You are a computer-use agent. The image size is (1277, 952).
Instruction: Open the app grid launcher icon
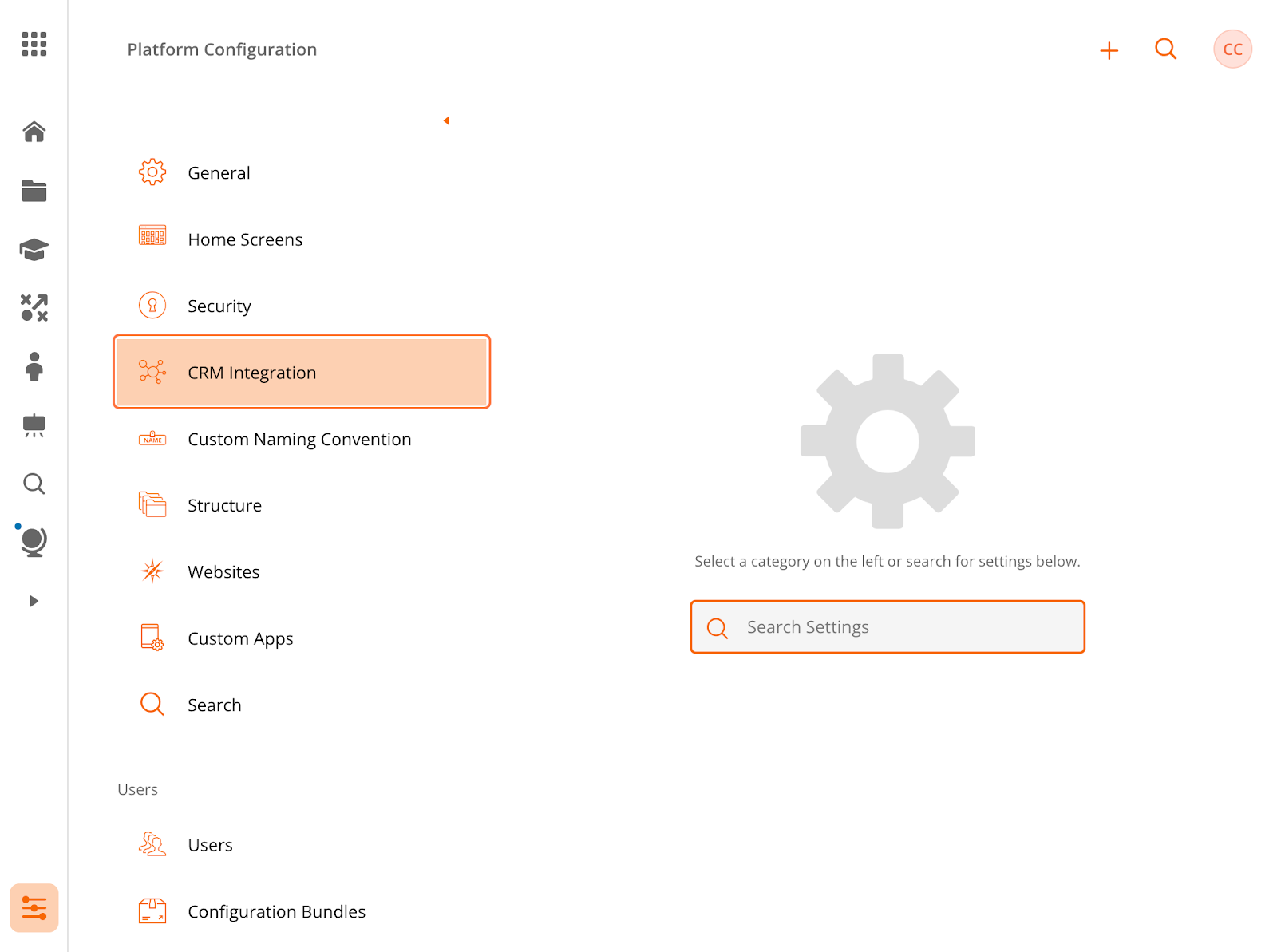34,44
